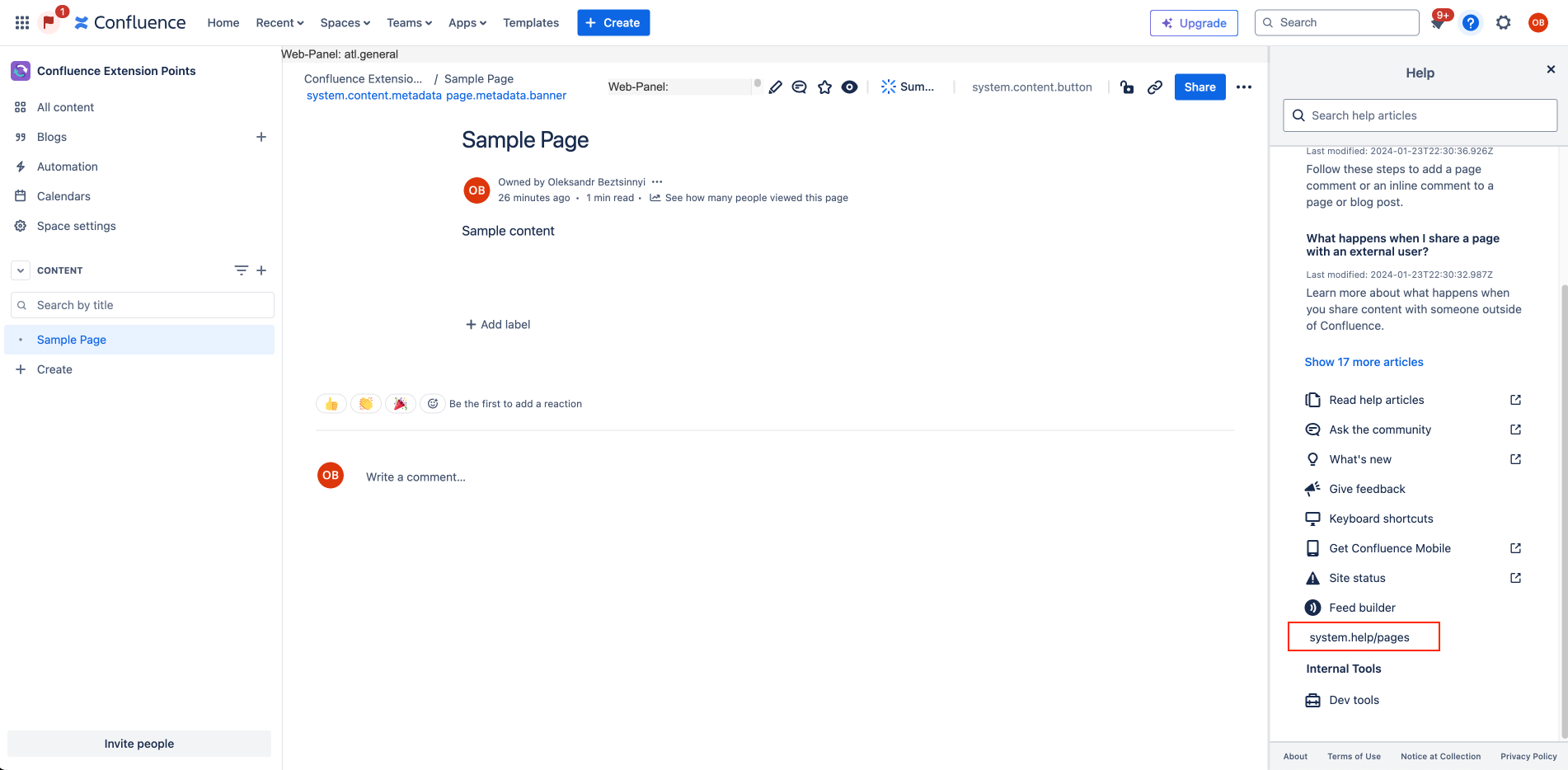
Task: Expand the Recent dropdown
Action: click(x=279, y=22)
